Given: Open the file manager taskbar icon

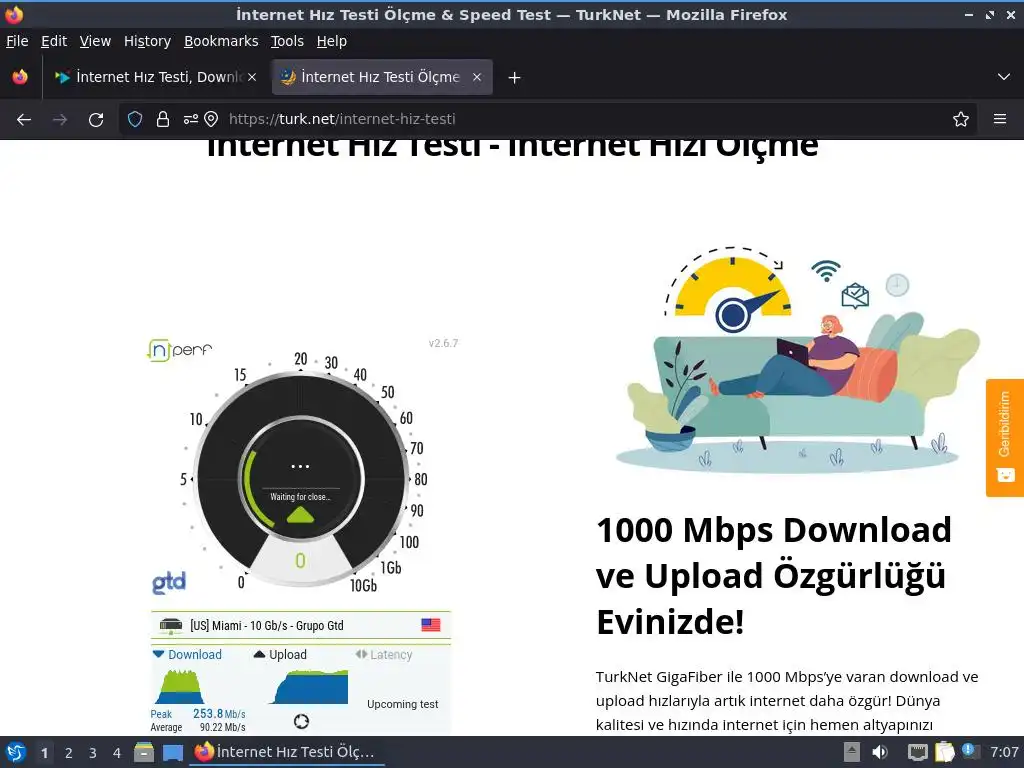Looking at the screenshot, I should (x=144, y=752).
